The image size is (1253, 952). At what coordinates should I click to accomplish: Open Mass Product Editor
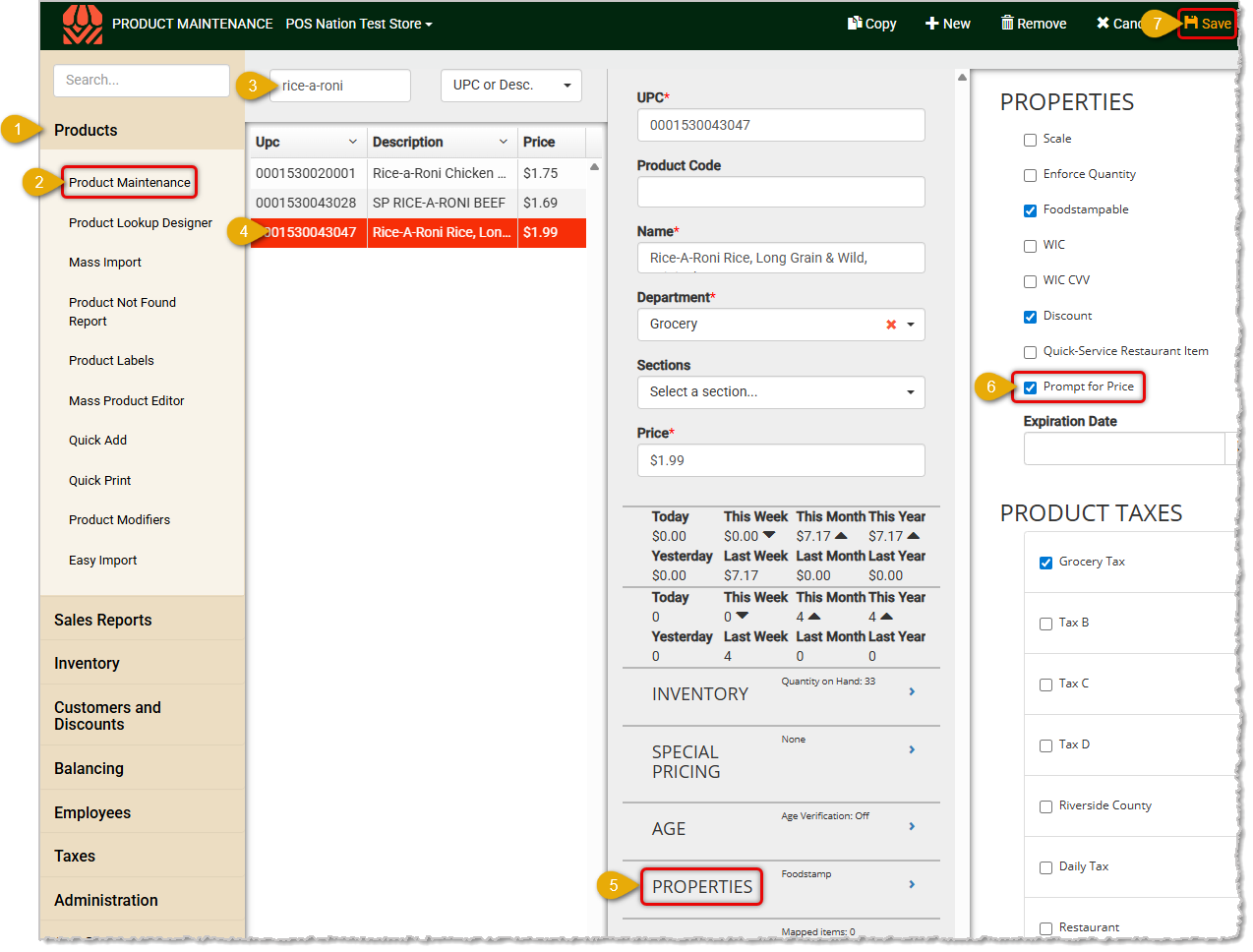pyautogui.click(x=127, y=401)
